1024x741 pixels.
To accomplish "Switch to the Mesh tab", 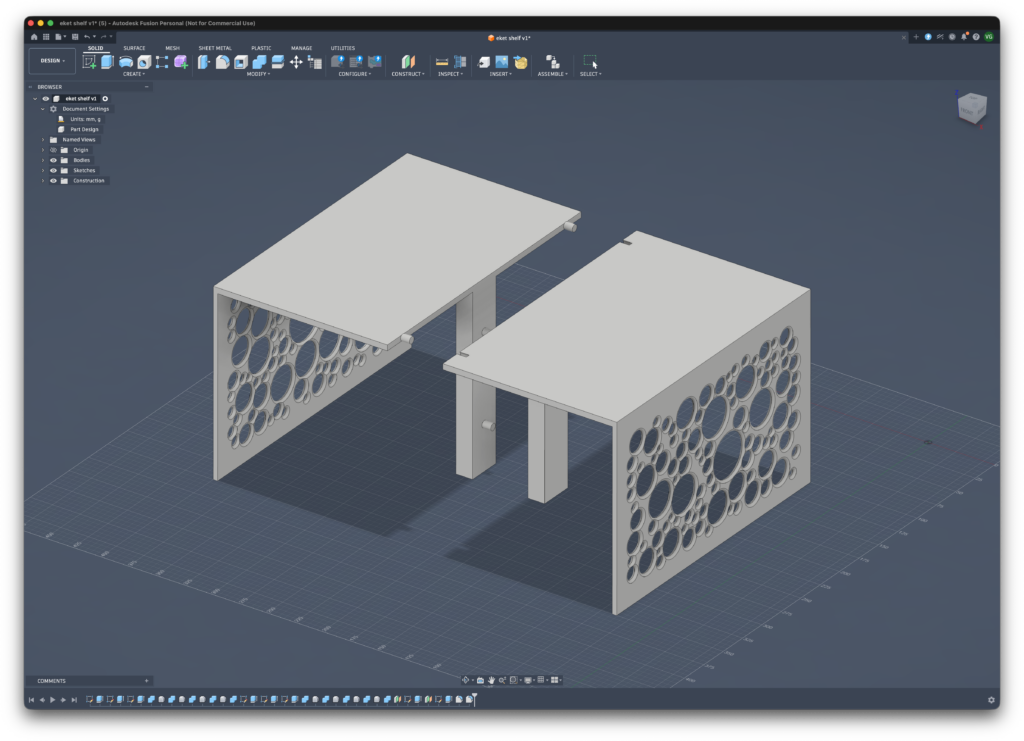I will click(172, 48).
